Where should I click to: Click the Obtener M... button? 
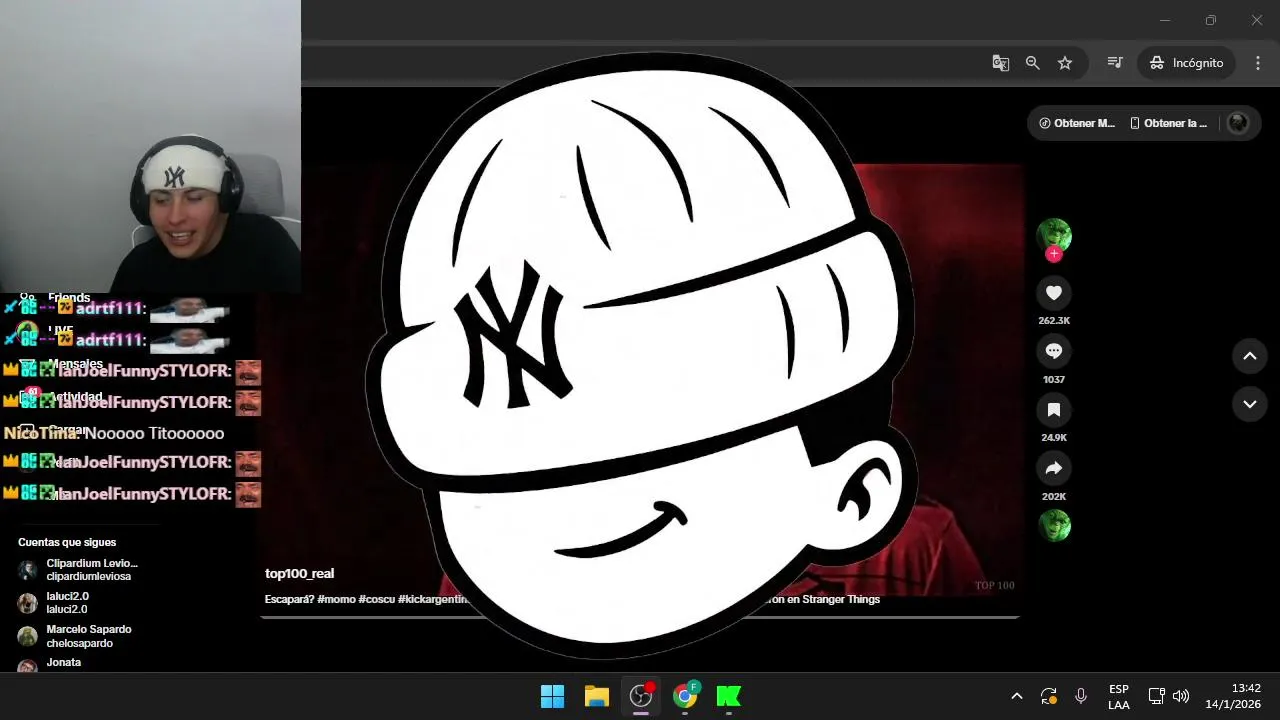point(1077,123)
